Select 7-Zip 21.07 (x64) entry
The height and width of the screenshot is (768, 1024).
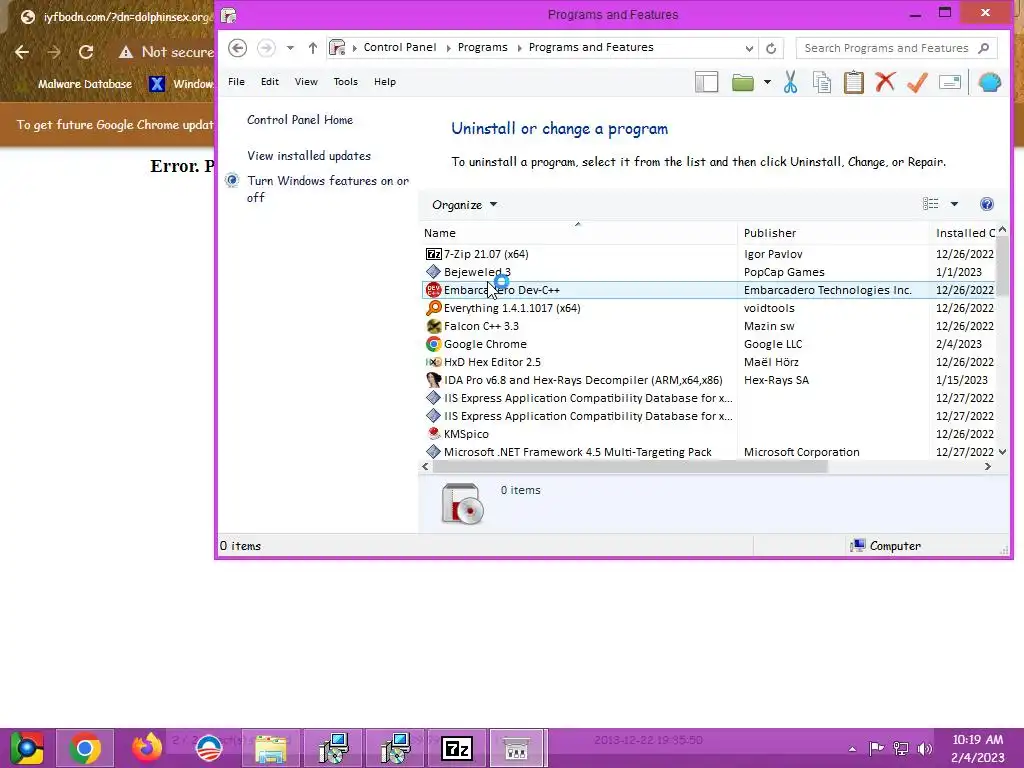tap(709, 254)
